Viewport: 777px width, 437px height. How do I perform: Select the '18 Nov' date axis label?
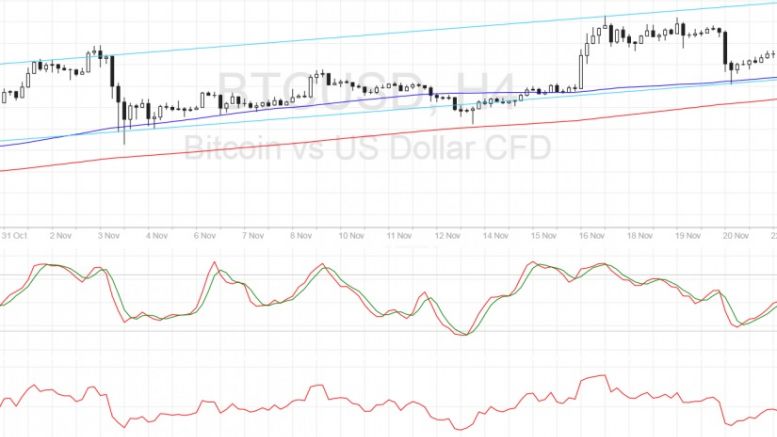pos(639,236)
